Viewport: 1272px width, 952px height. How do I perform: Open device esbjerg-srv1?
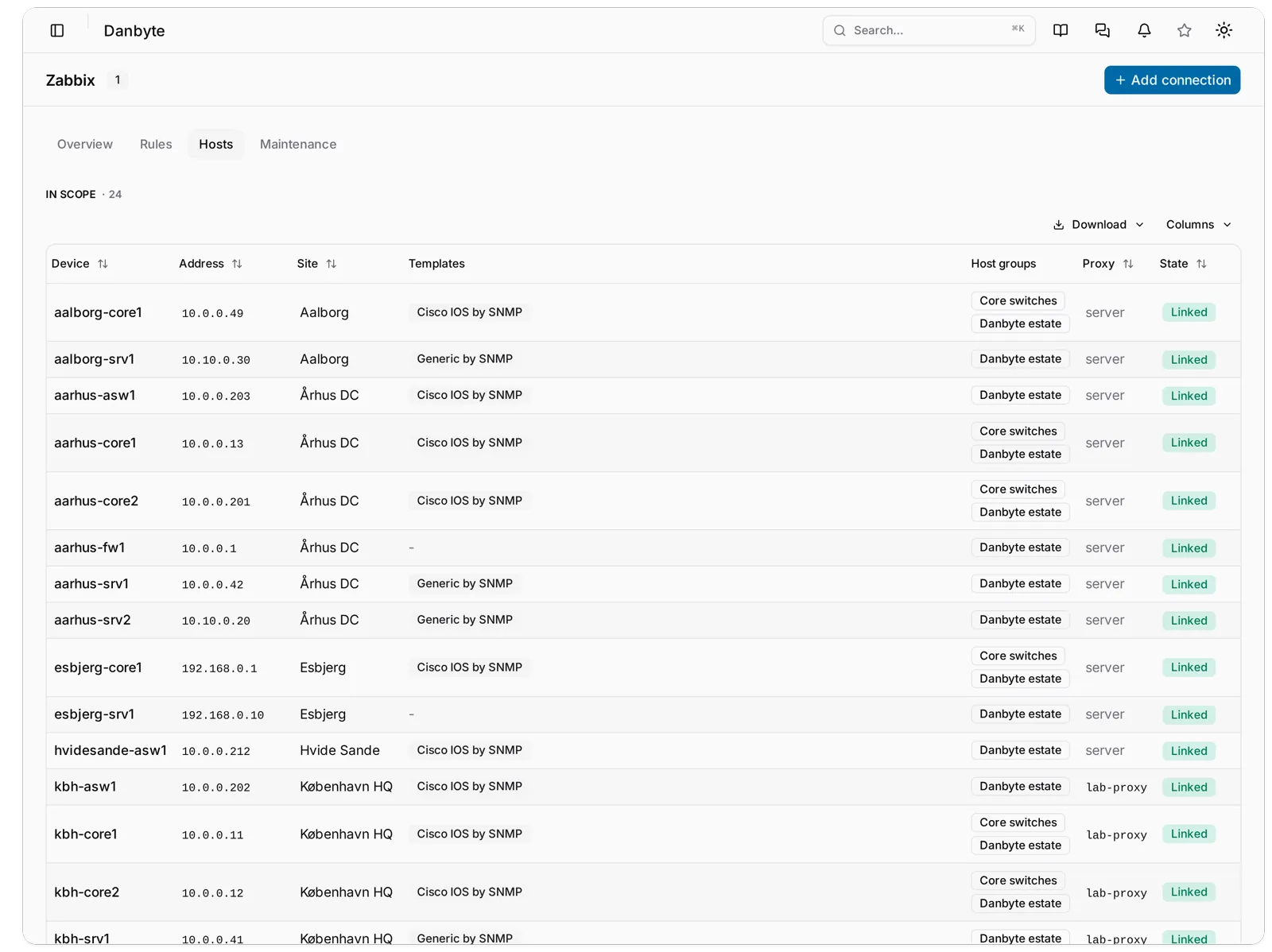click(94, 714)
